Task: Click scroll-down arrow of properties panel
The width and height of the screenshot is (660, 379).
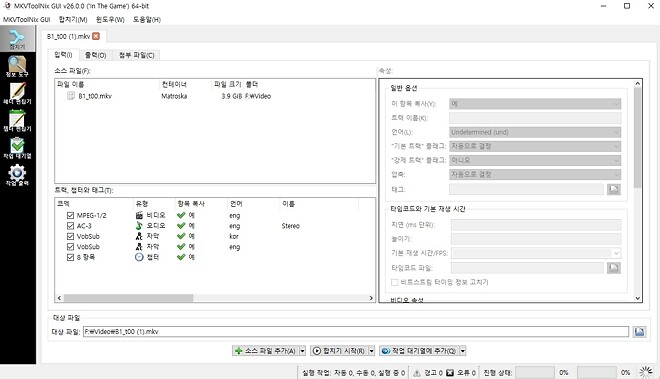Action: [637, 298]
